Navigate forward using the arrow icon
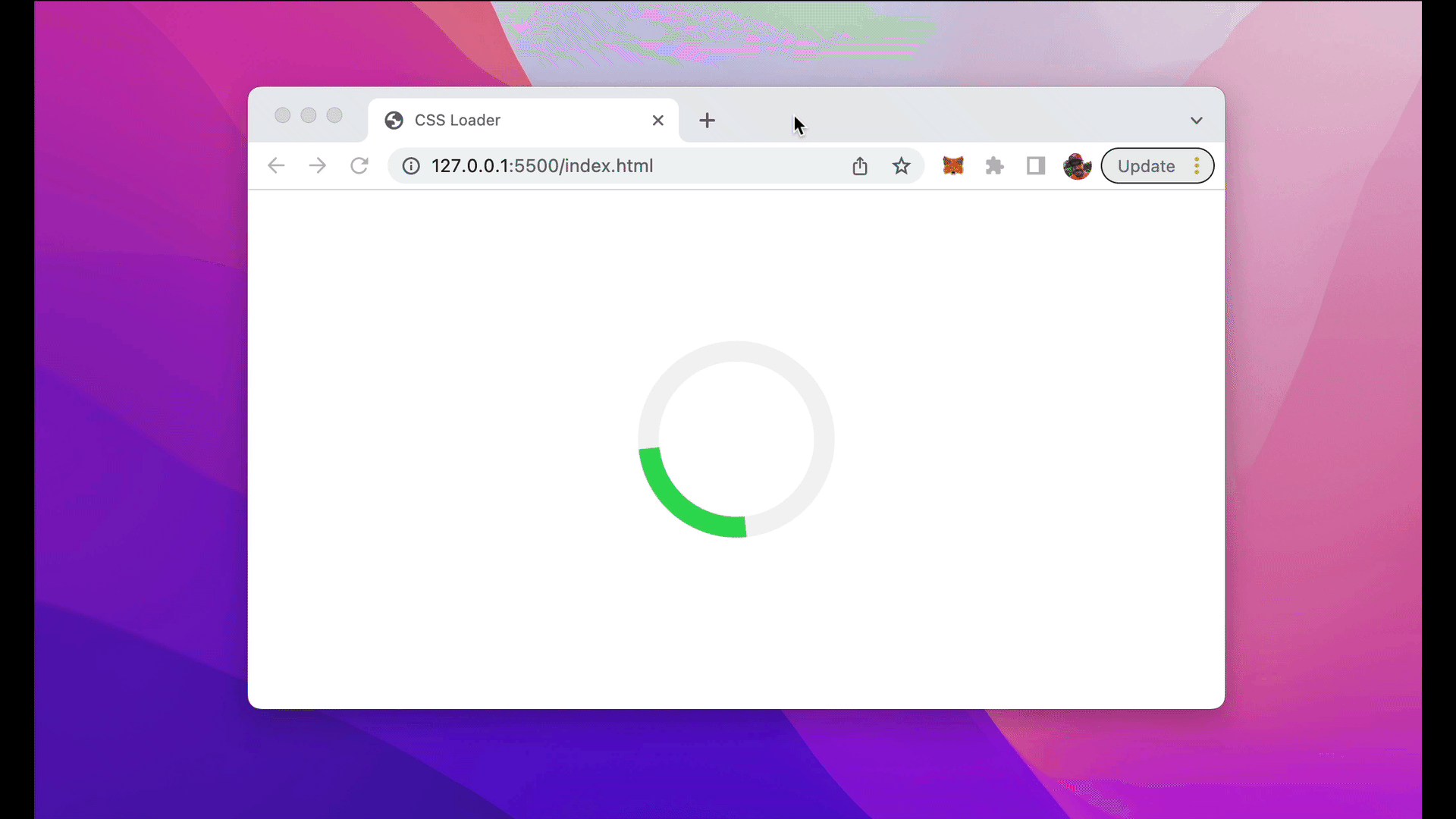1456x819 pixels. click(x=317, y=165)
